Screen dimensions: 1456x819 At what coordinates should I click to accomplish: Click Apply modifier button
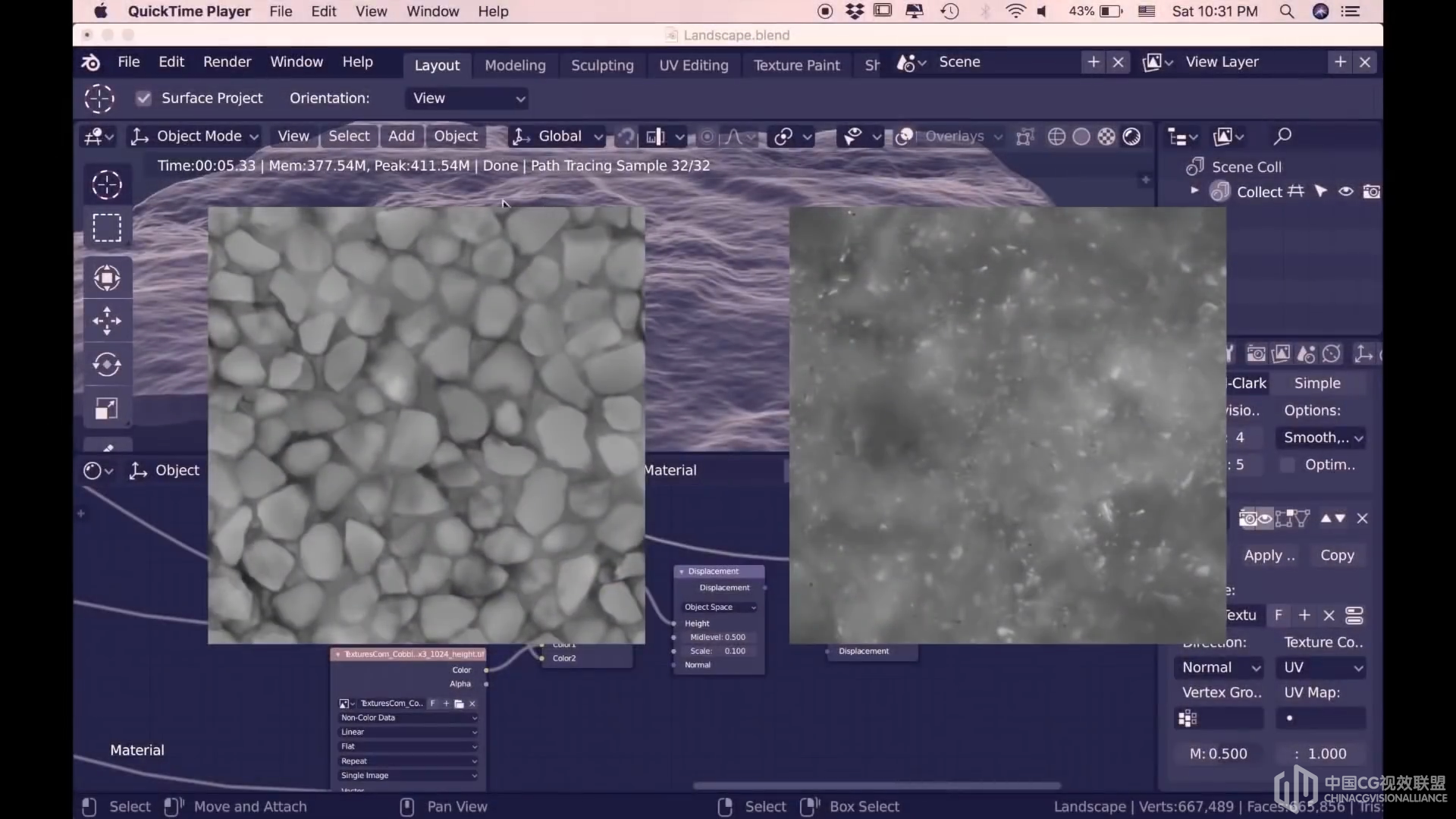coord(1269,555)
